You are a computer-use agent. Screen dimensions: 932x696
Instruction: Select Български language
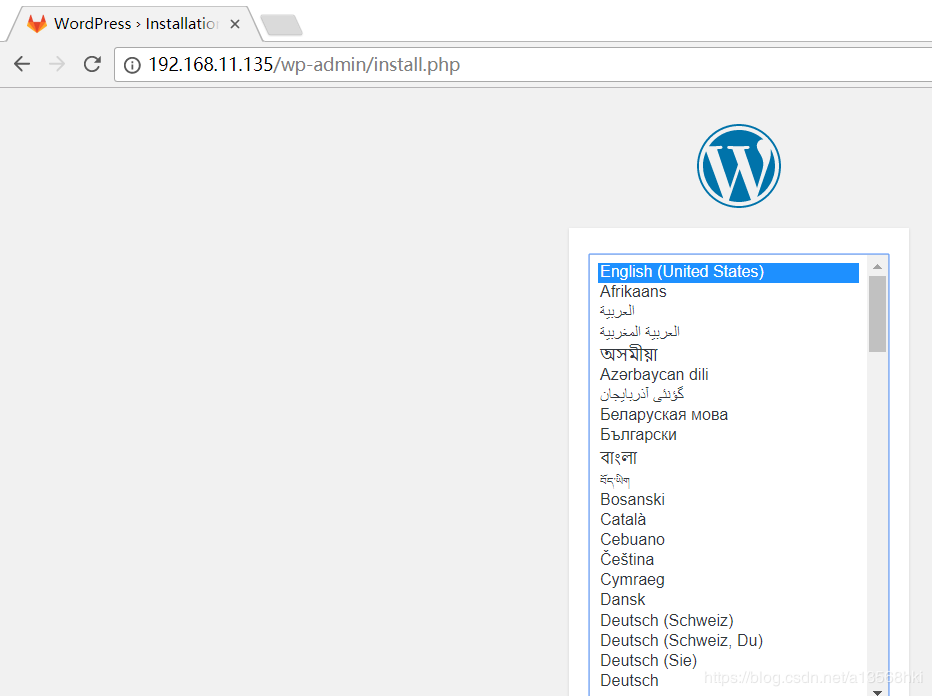pyautogui.click(x=728, y=434)
